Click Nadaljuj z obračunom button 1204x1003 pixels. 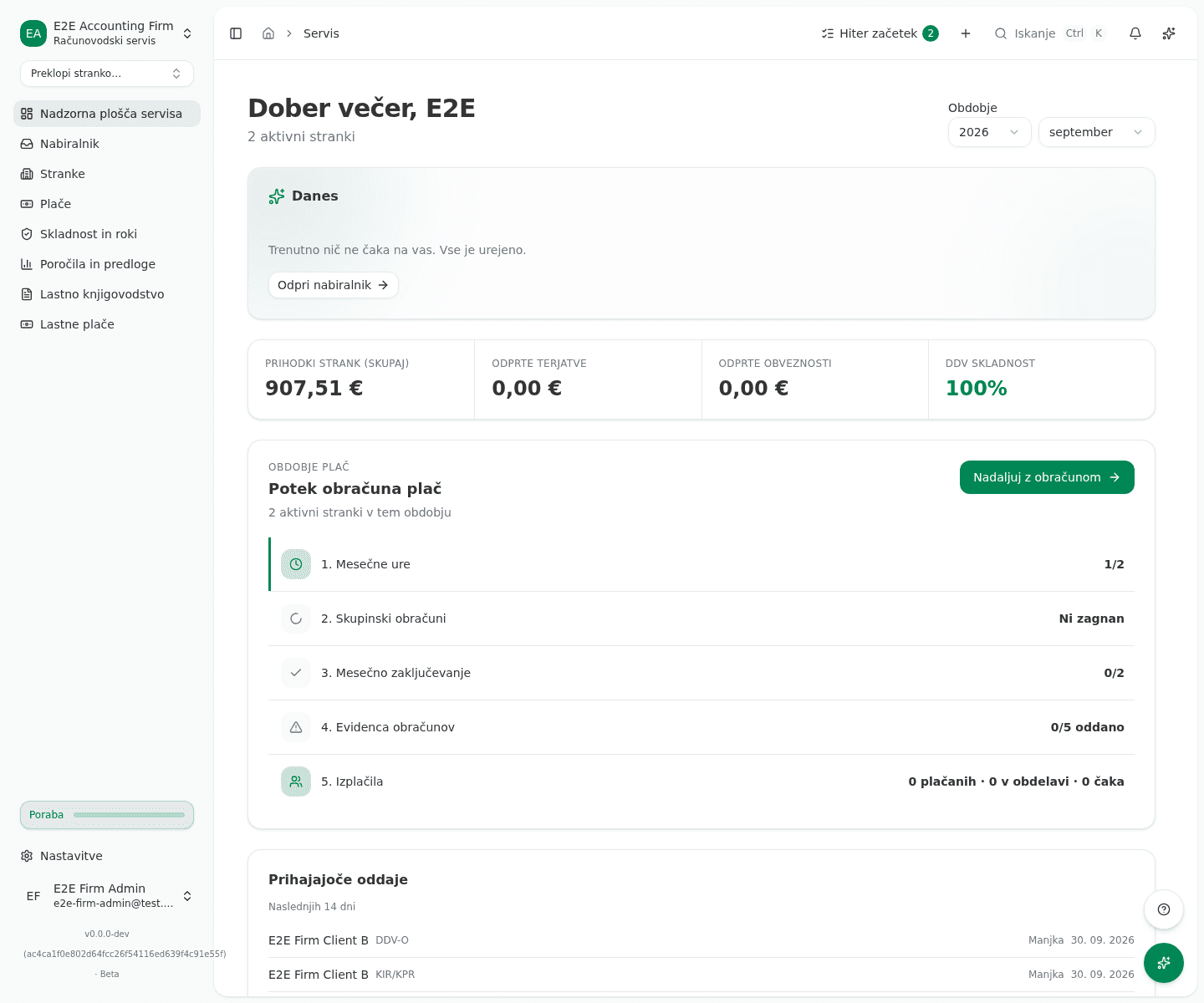(1047, 477)
